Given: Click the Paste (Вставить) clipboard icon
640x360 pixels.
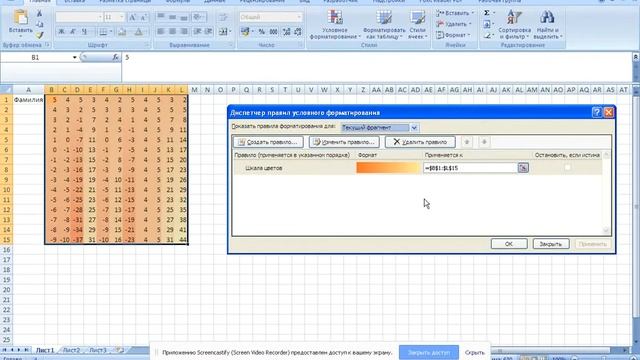Looking at the screenshot, I should click(x=20, y=18).
